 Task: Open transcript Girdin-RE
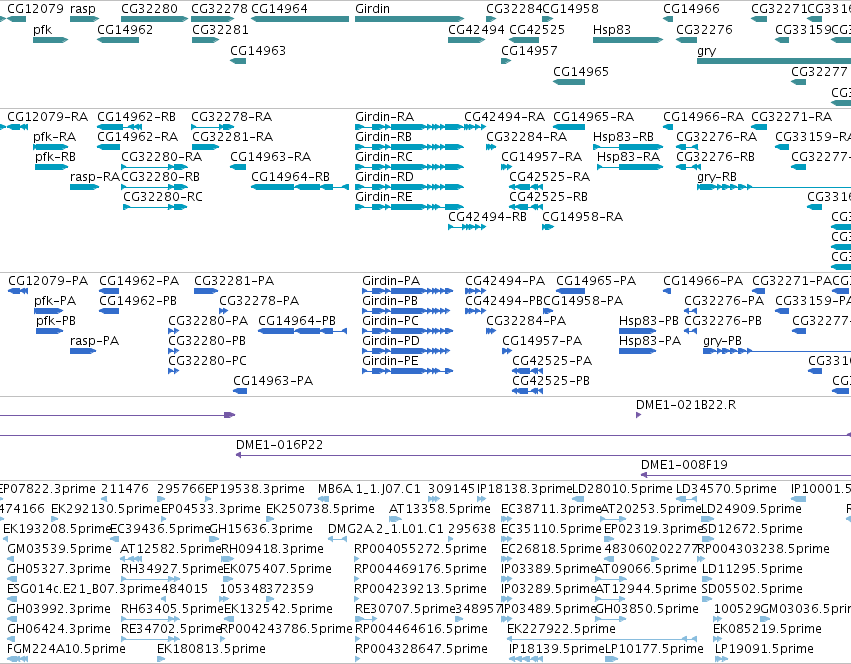(384, 197)
